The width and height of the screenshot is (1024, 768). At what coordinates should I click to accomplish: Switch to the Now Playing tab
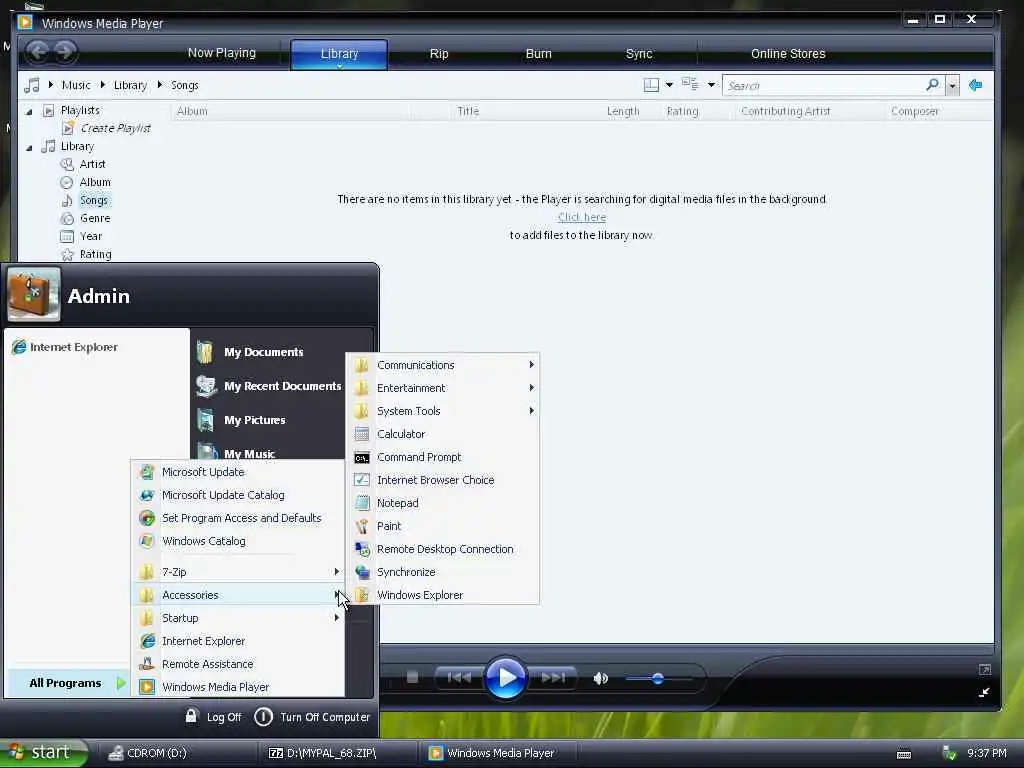click(x=221, y=53)
